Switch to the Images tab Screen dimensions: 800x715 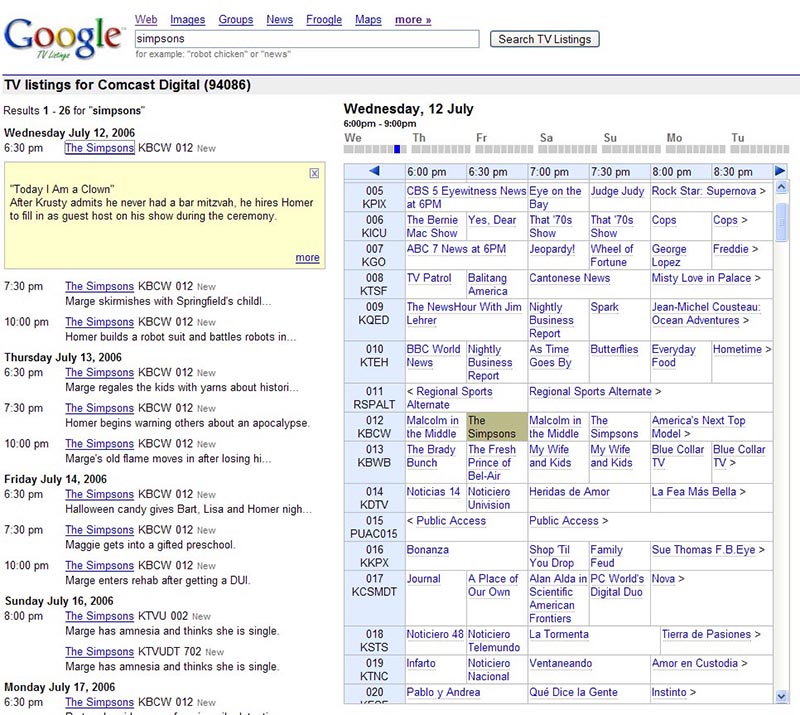(x=187, y=20)
